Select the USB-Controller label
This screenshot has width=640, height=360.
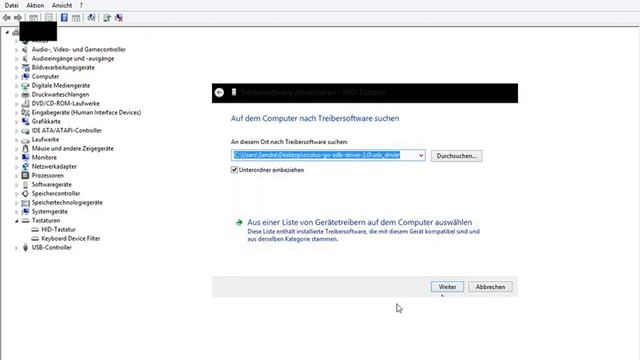(x=51, y=247)
